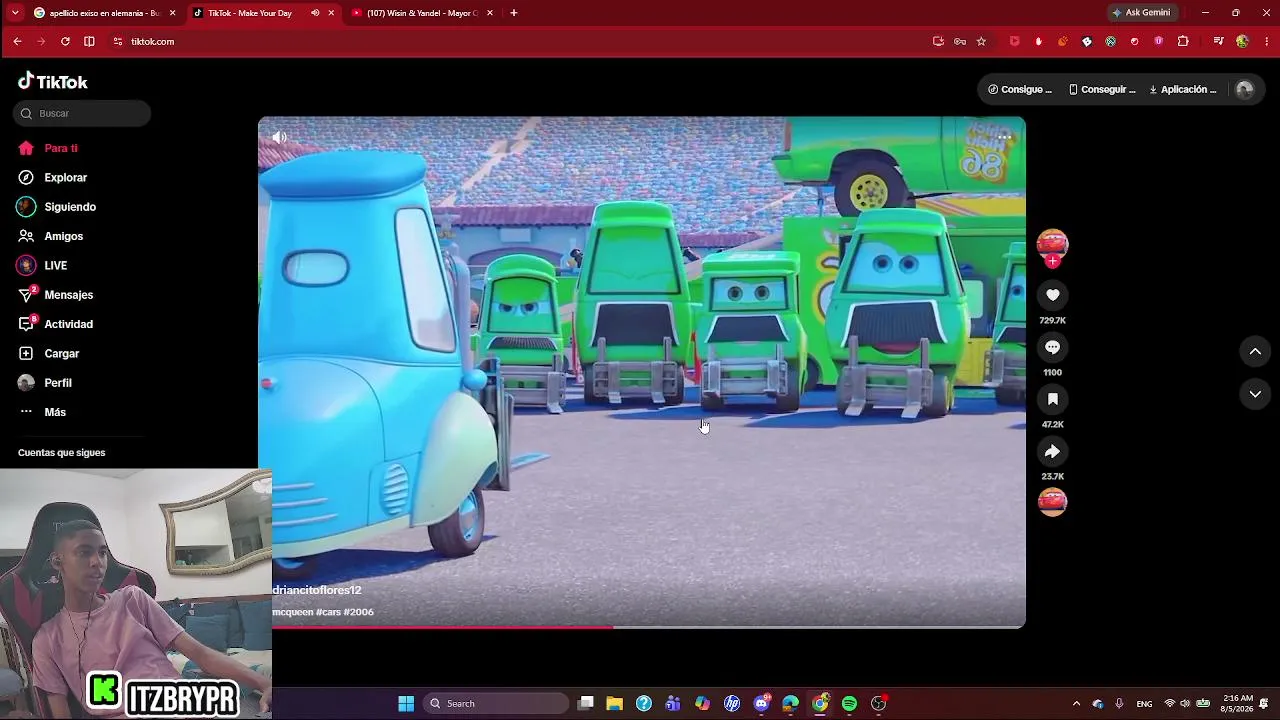Open the spinning sound disc below share

pos(1052,502)
